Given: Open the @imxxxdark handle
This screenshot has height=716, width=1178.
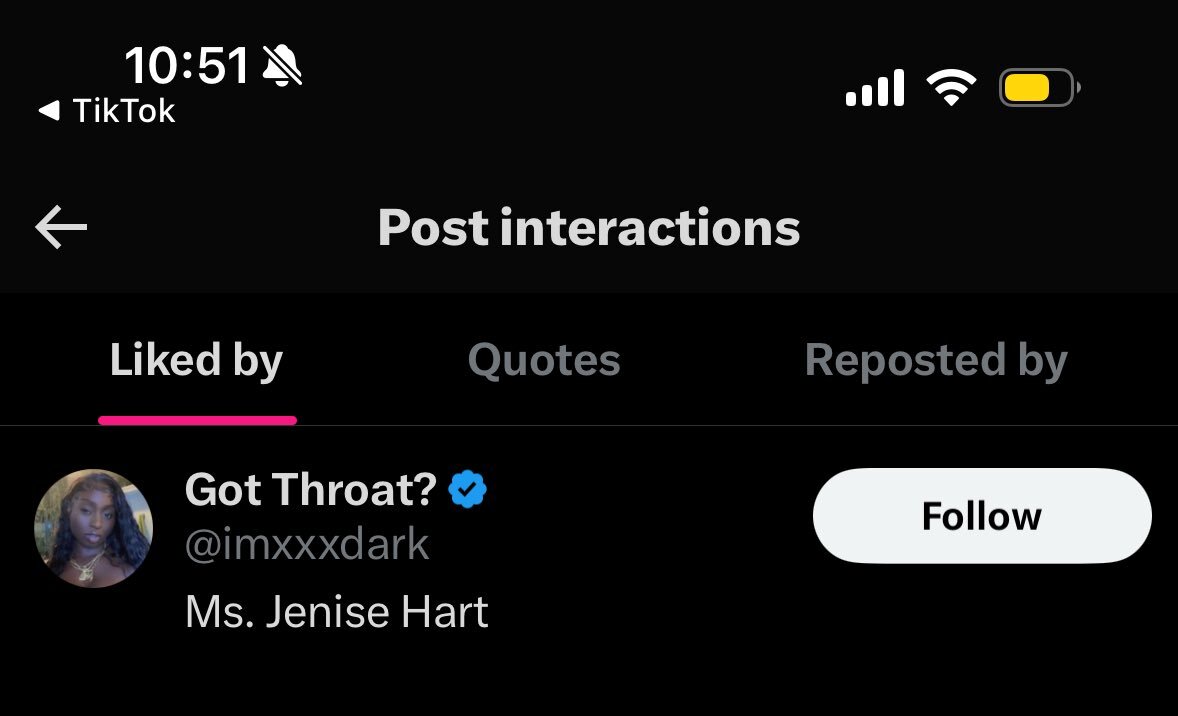Looking at the screenshot, I should (x=307, y=544).
